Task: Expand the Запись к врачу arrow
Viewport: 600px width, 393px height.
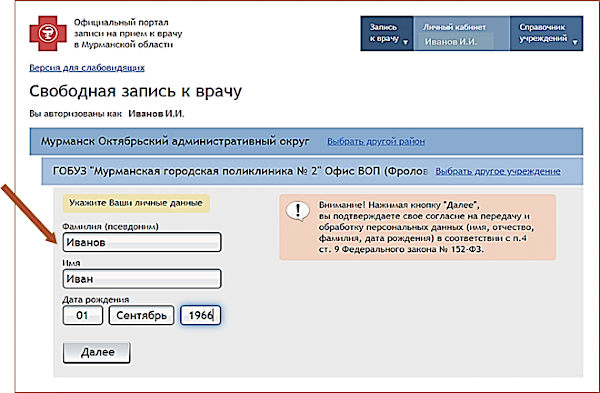Action: click(406, 42)
